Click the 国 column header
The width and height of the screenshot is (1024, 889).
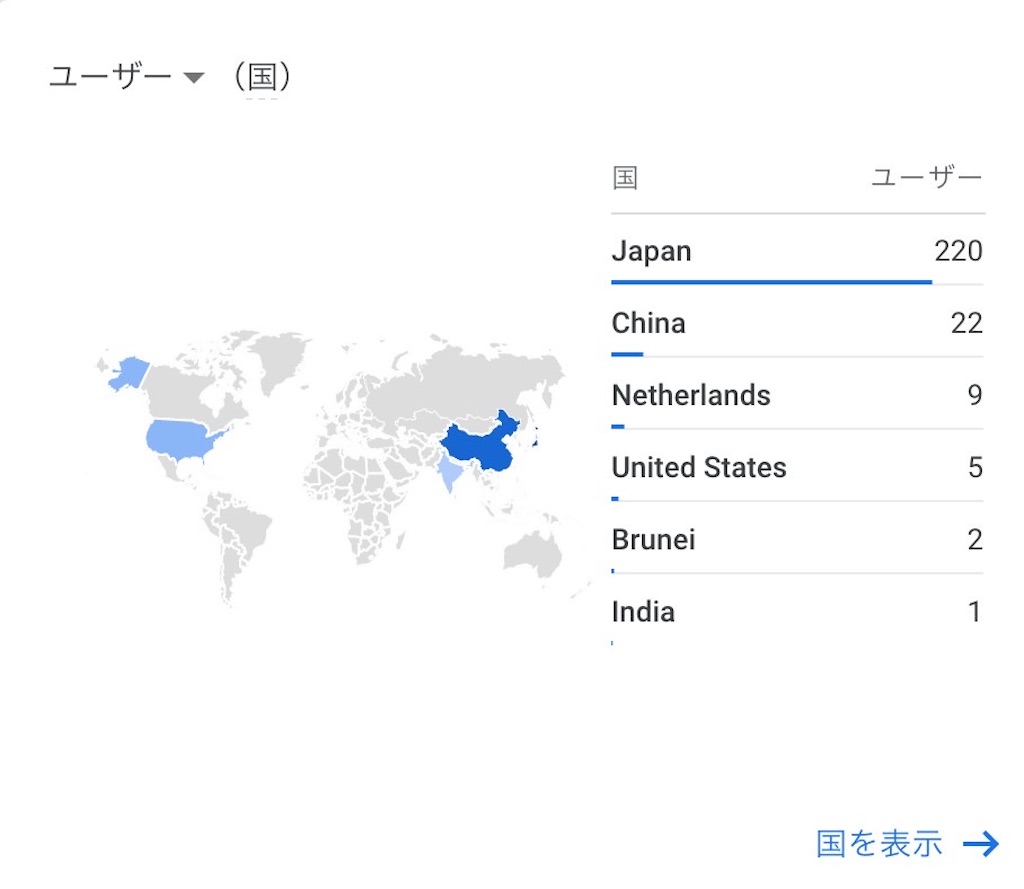click(x=625, y=177)
